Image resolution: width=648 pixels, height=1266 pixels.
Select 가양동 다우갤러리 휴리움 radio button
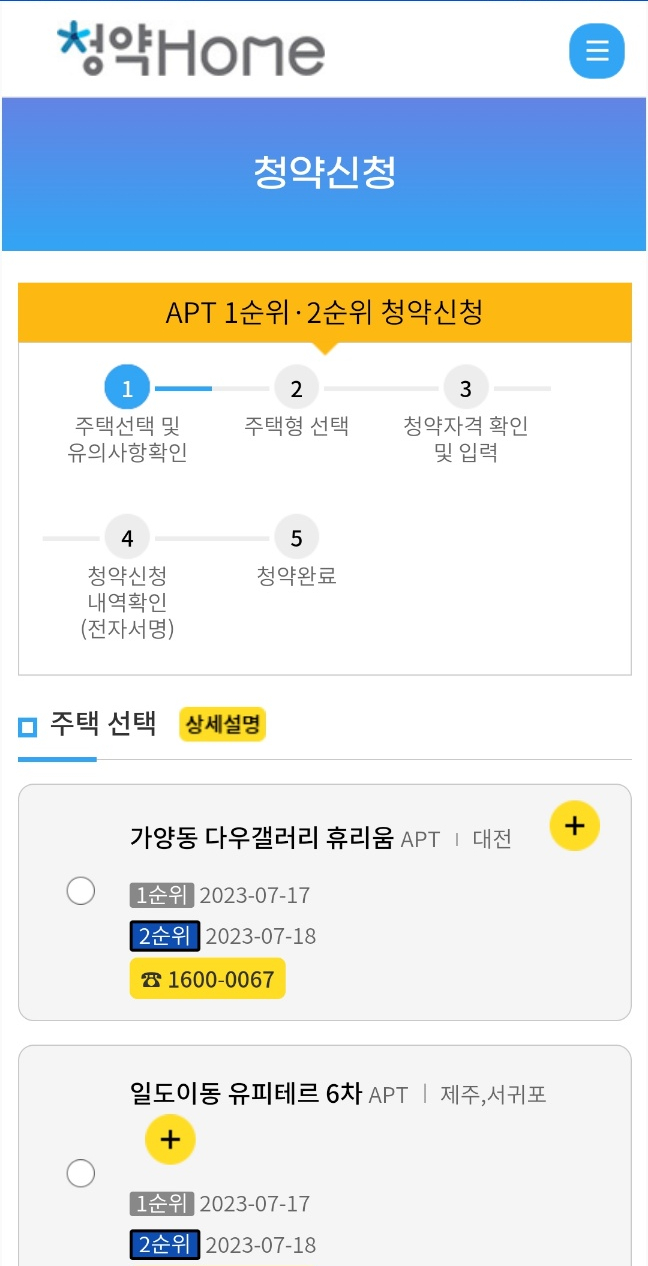coord(81,890)
